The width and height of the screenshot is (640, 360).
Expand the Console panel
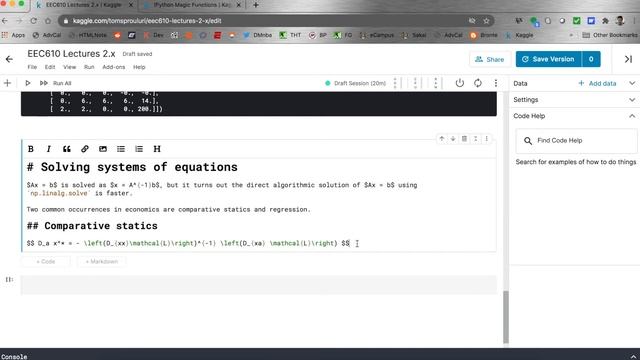tap(633, 356)
